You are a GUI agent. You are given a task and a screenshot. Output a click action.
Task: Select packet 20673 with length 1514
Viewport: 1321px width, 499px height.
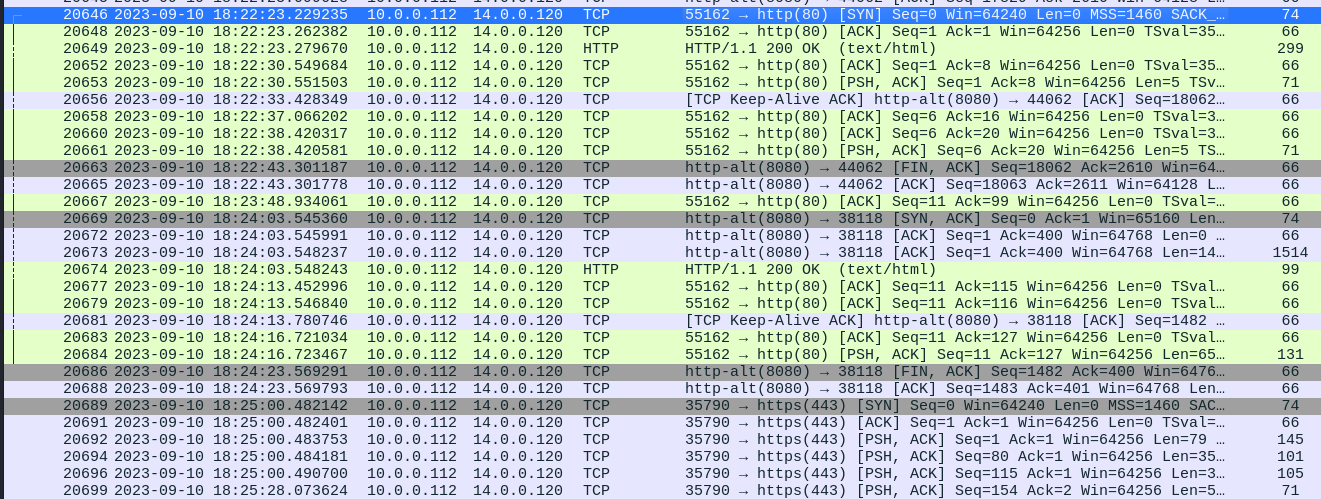point(660,253)
